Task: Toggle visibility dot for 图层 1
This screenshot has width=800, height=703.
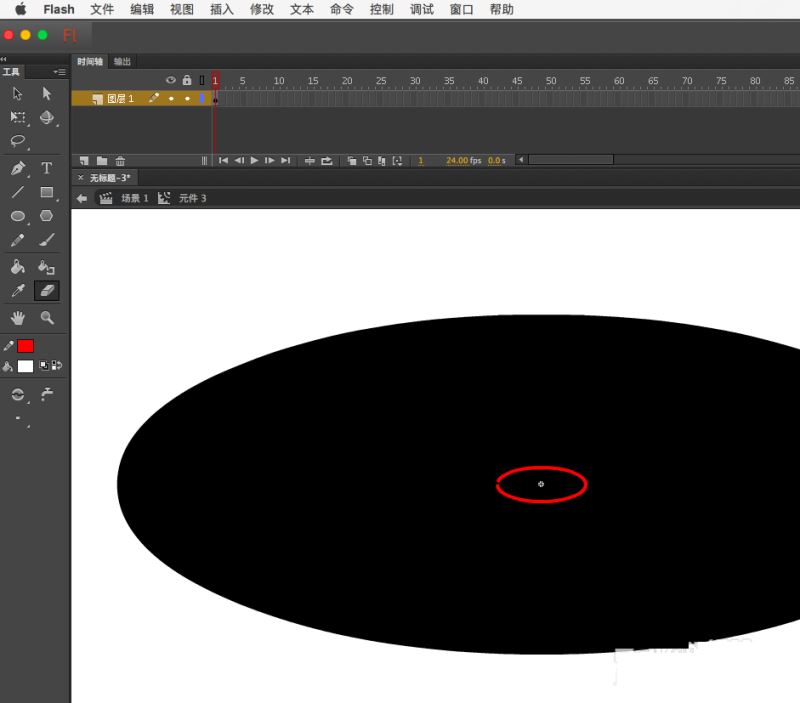Action: (x=171, y=98)
